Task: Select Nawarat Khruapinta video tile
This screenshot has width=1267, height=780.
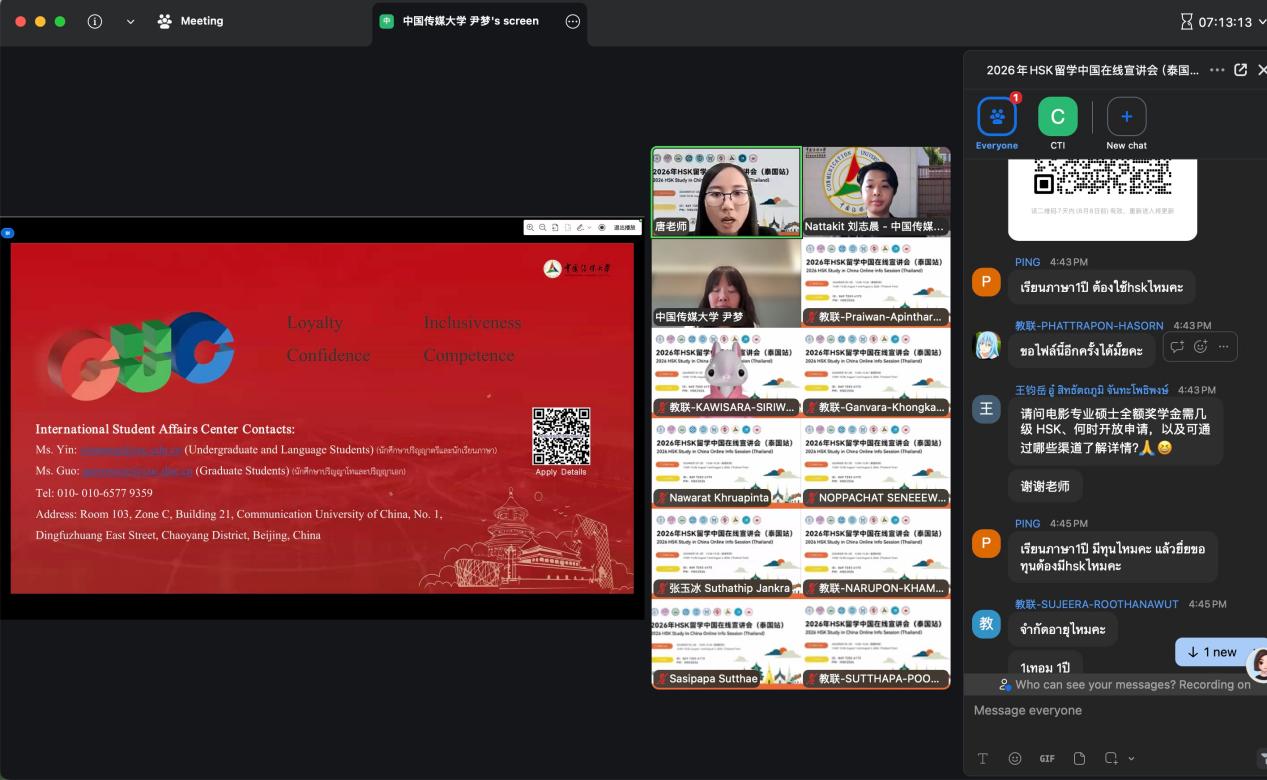Action: click(x=726, y=463)
